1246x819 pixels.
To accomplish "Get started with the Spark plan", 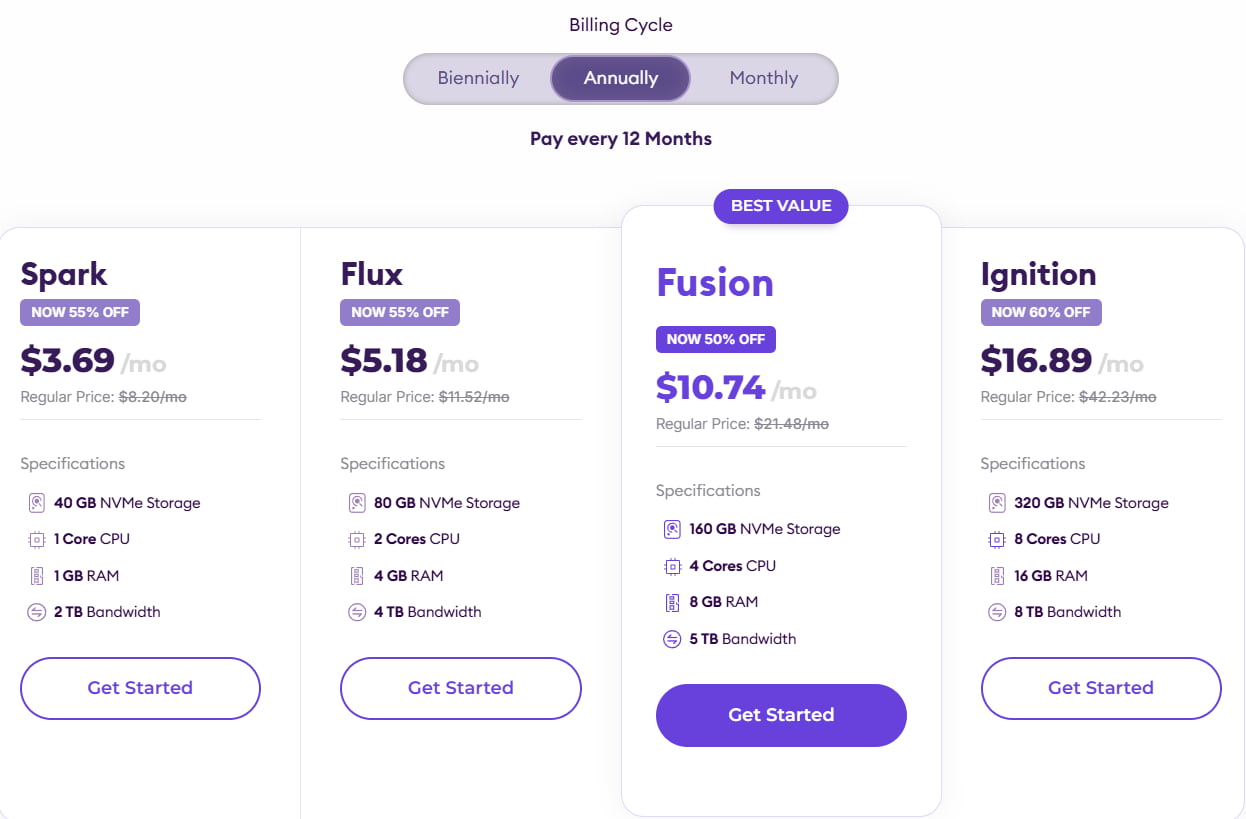I will pyautogui.click(x=140, y=688).
